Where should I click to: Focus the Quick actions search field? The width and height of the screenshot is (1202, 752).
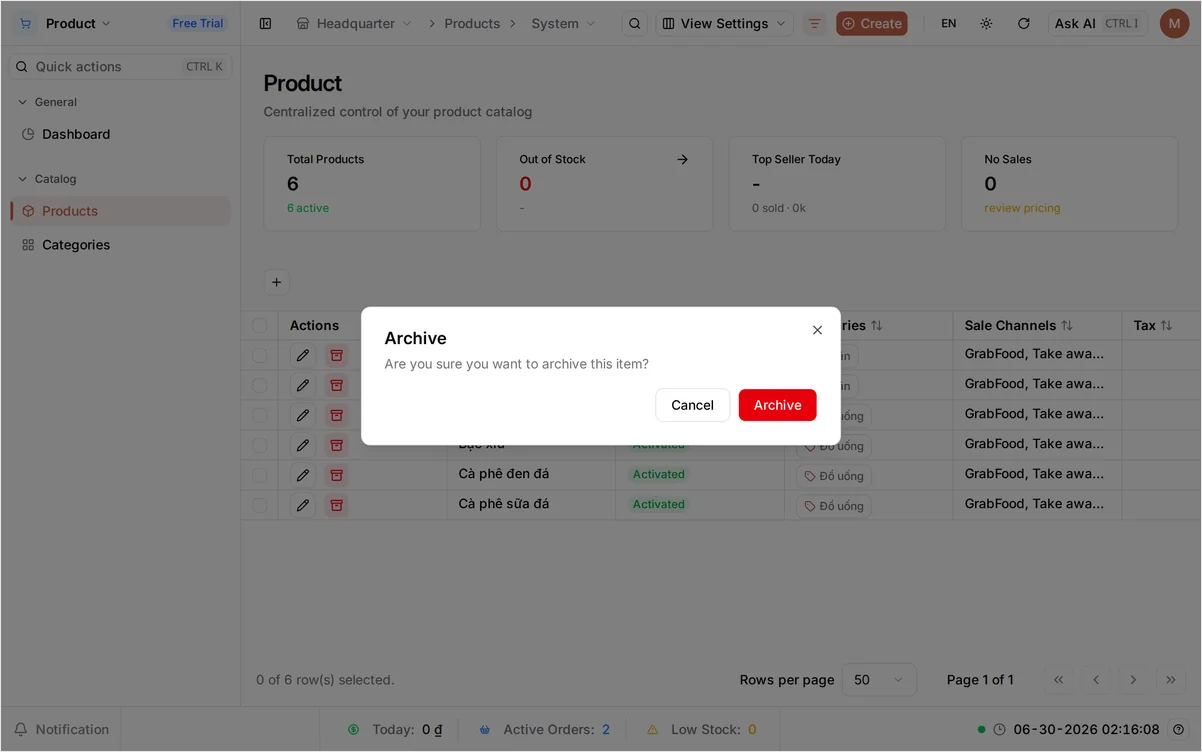(120, 67)
